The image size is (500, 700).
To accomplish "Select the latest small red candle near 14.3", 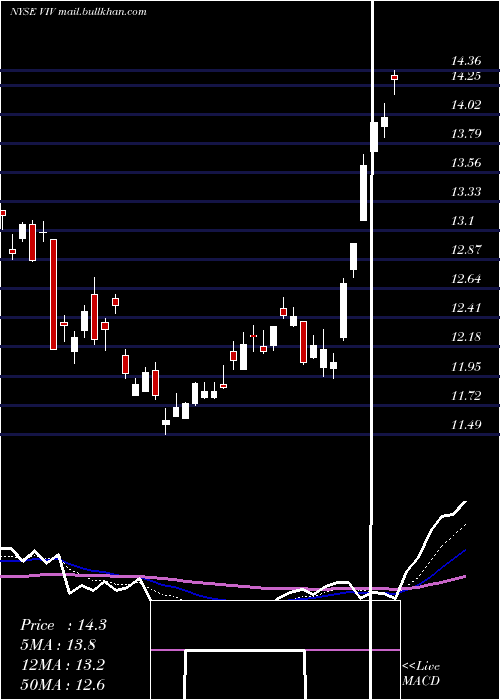I will tap(395, 77).
